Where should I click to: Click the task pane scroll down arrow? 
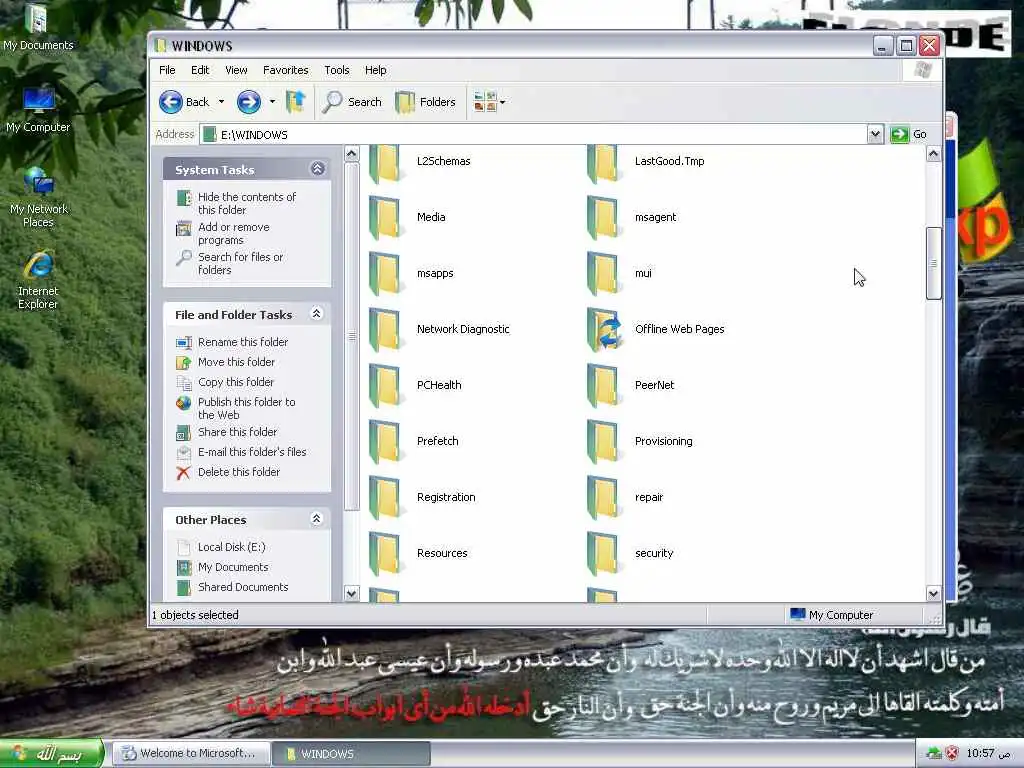click(351, 593)
